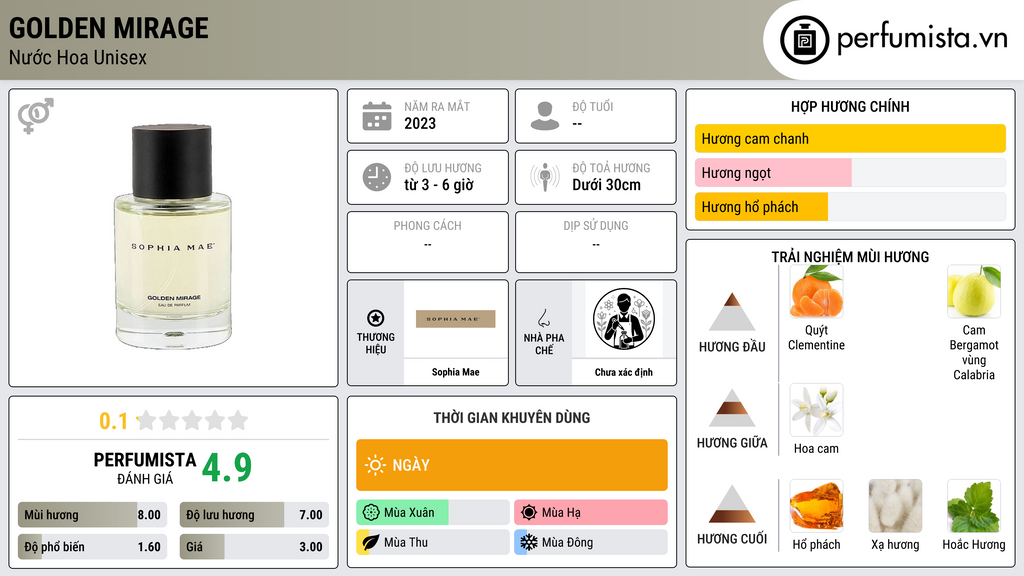Viewport: 1024px width, 576px height.
Task: Select the Ngày recommended time bar
Action: click(512, 465)
